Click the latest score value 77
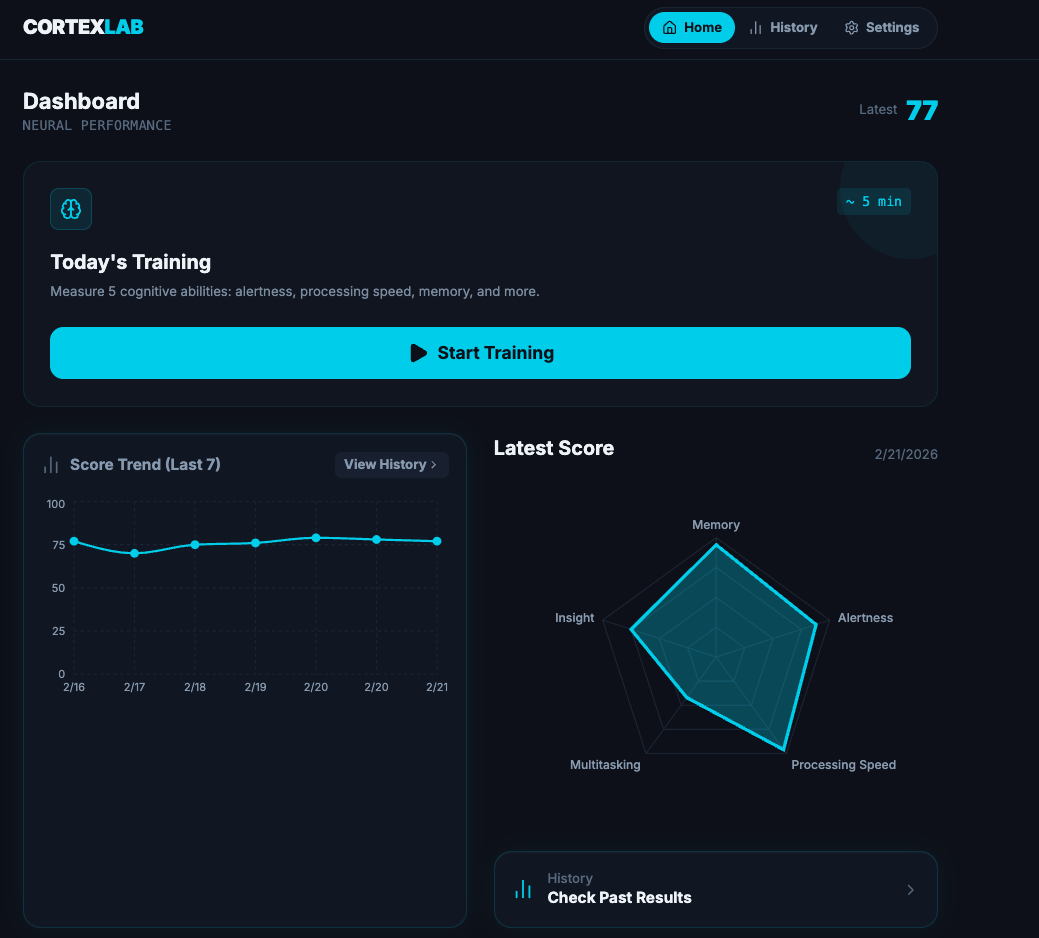Viewport: 1039px width, 938px height. pos(922,110)
